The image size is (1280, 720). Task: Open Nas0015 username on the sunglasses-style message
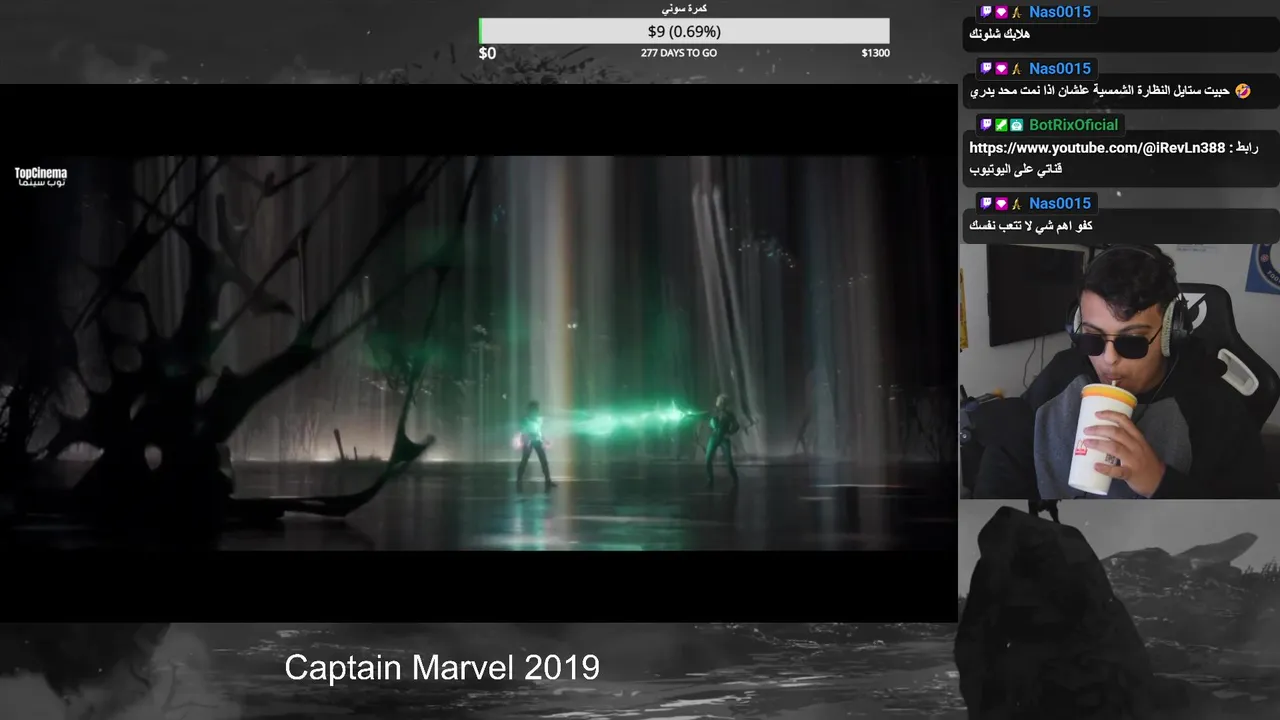click(x=1060, y=69)
